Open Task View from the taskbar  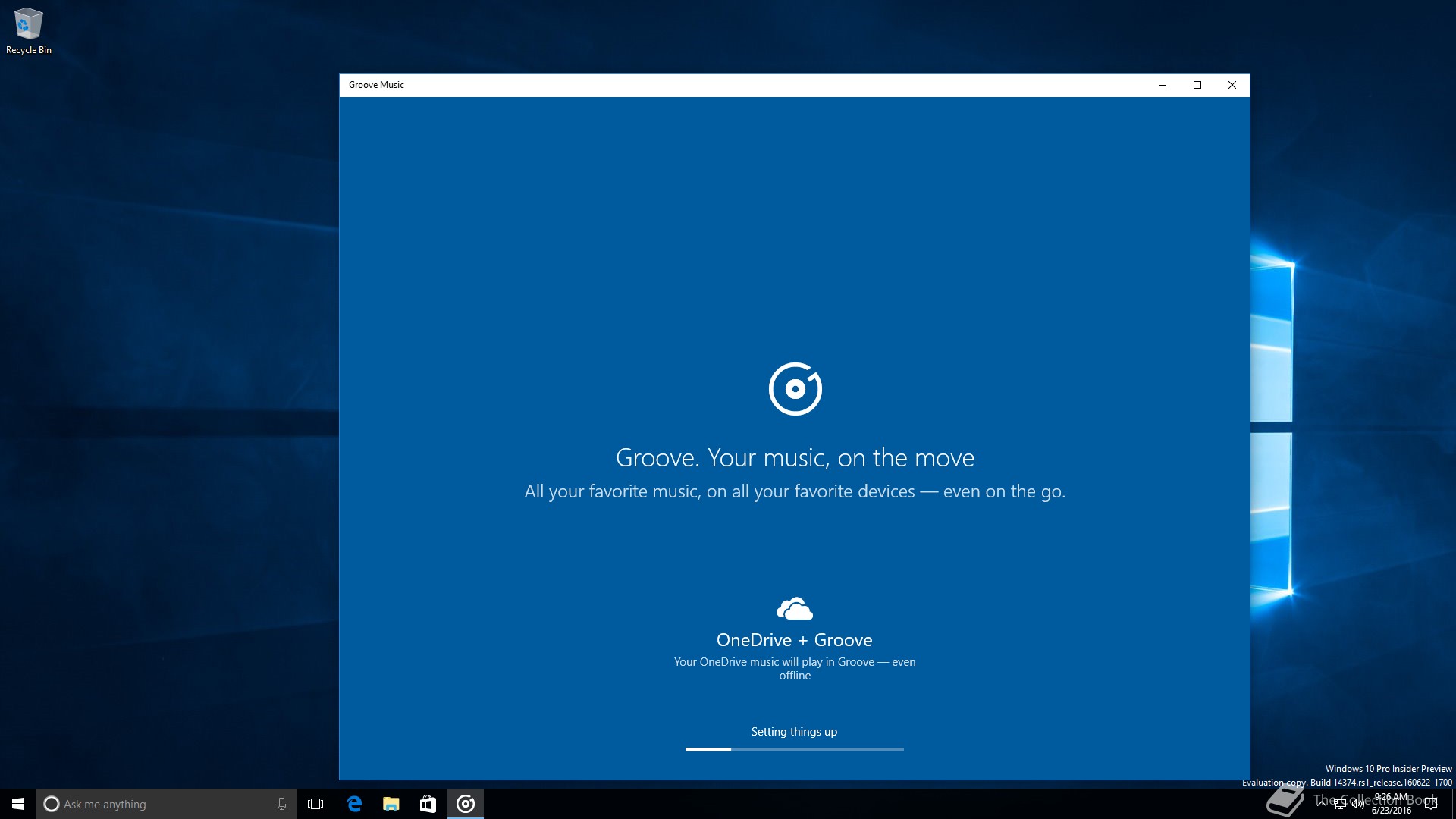[x=316, y=804]
